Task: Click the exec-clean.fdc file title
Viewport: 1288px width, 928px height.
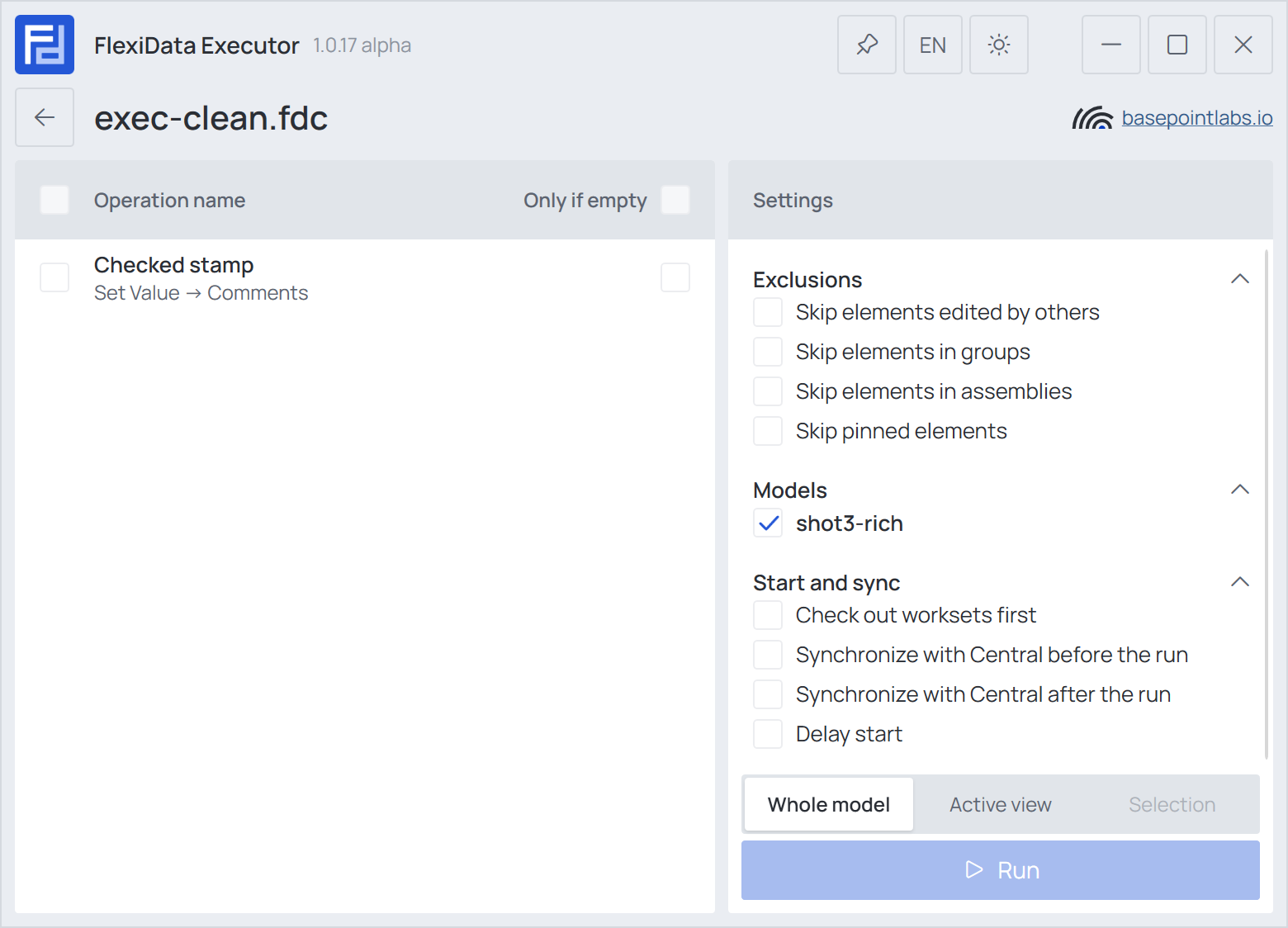Action: pyautogui.click(x=211, y=118)
